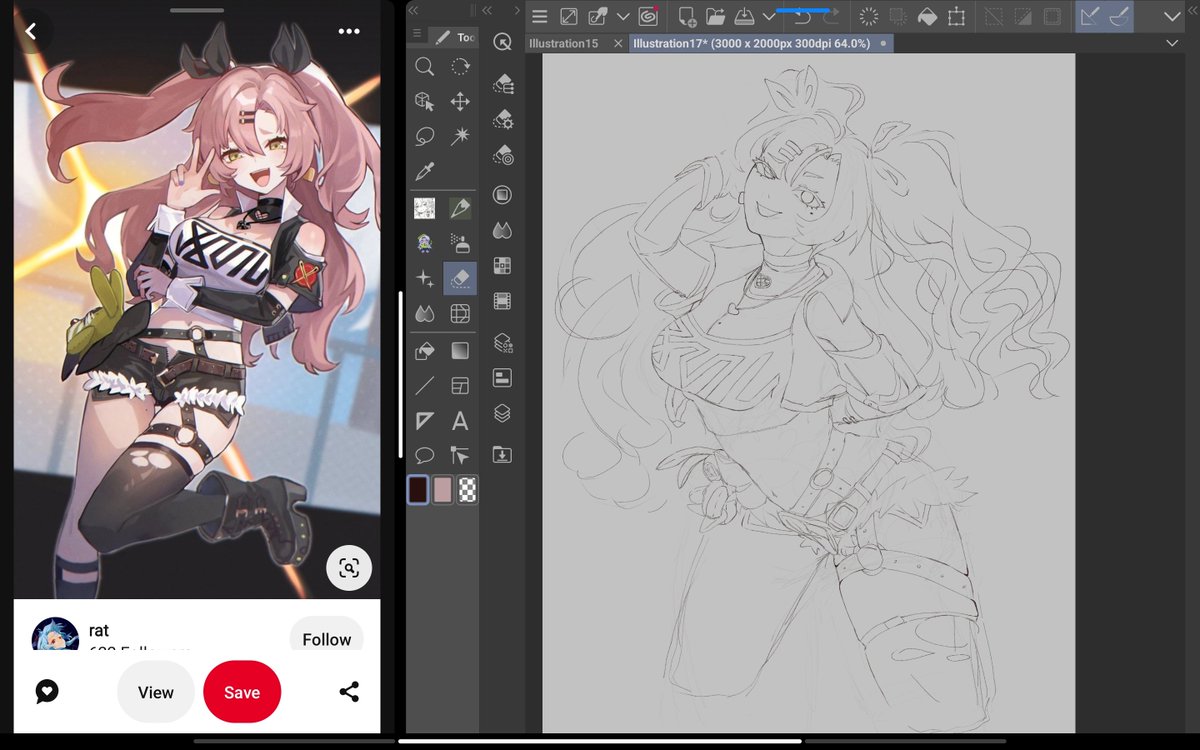
Task: Open the Brush Size palette icon
Action: click(x=503, y=157)
